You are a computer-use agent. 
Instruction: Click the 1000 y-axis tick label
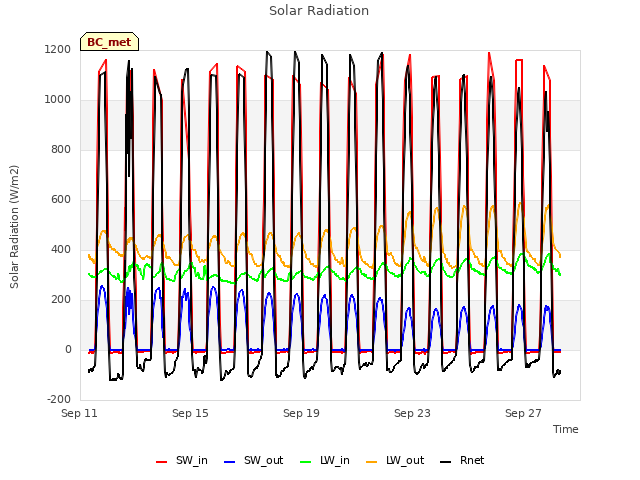(x=58, y=100)
